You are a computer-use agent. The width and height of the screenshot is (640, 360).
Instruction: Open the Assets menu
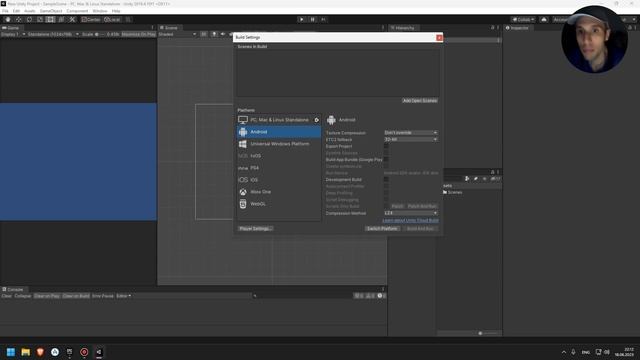point(30,11)
